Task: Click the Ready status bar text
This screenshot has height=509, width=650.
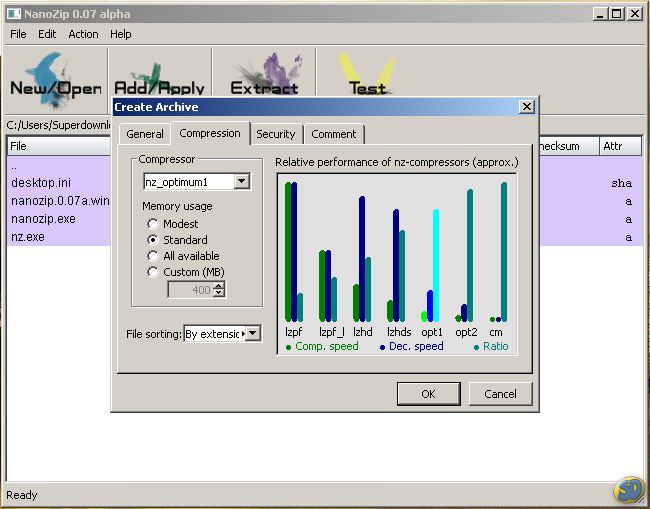Action: 22,495
